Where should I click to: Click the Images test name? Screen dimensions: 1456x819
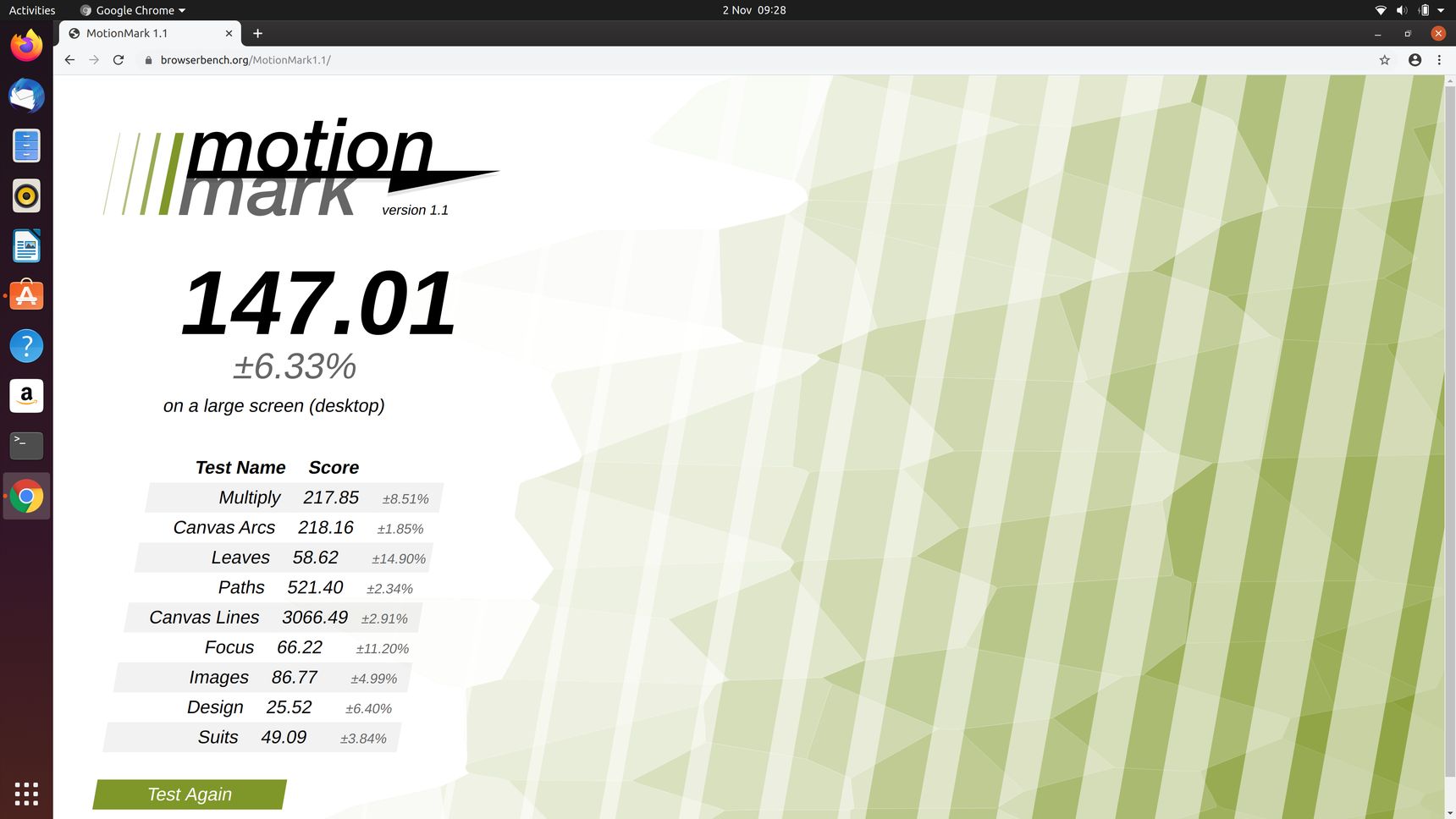click(x=219, y=678)
